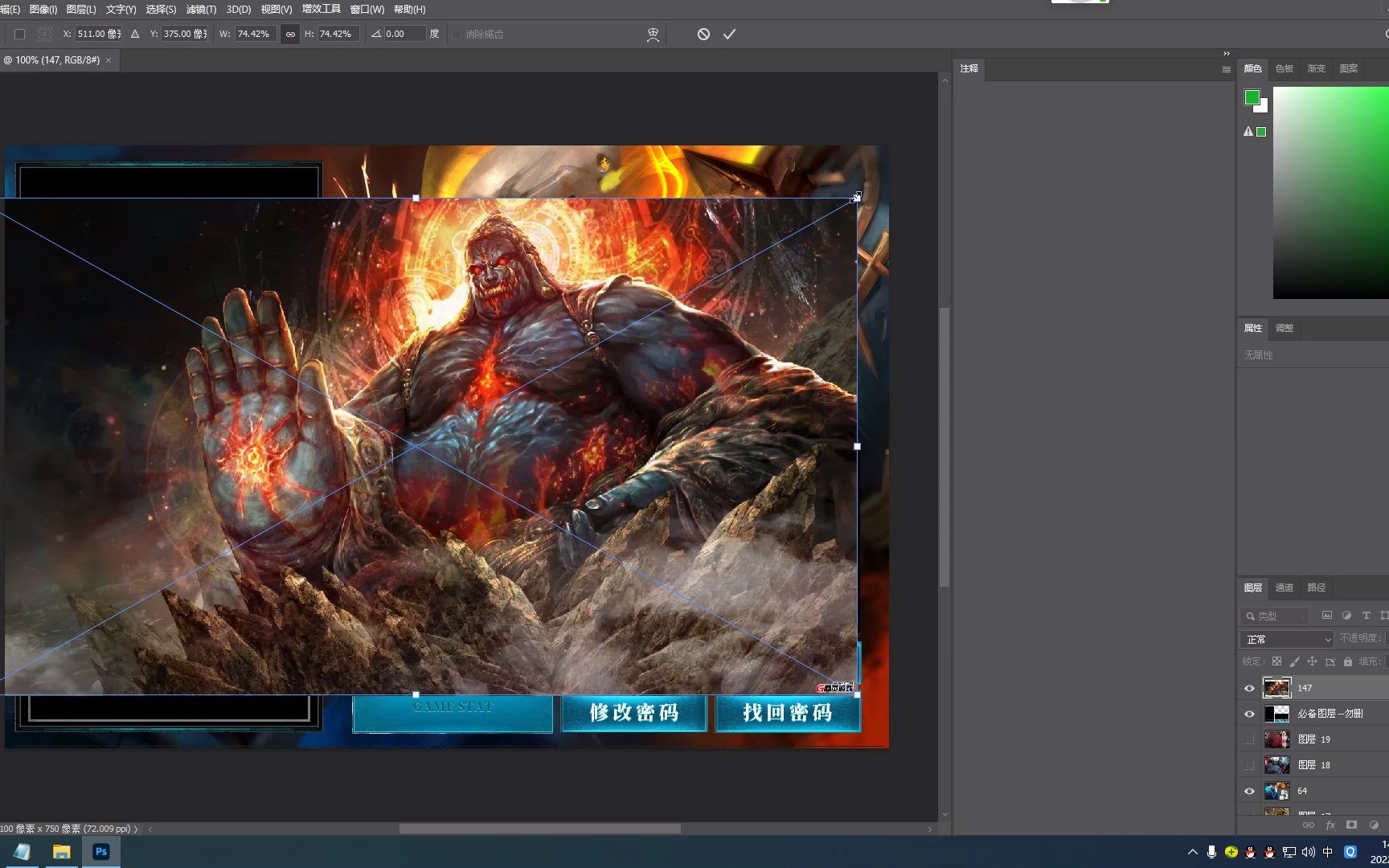Viewport: 1389px width, 868px height.
Task: Switch to the 调整 tab
Action: [1285, 328]
